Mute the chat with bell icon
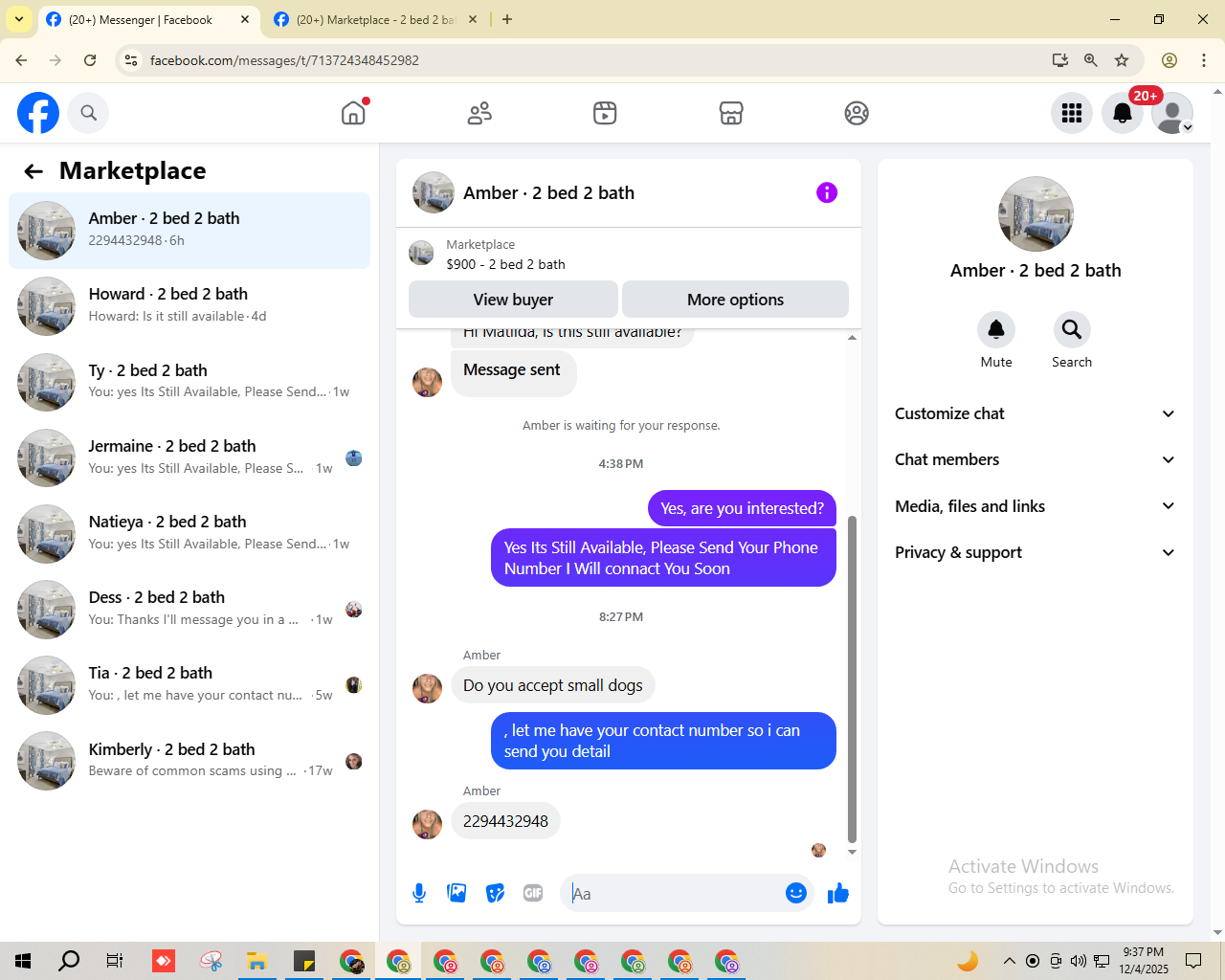 (x=996, y=329)
